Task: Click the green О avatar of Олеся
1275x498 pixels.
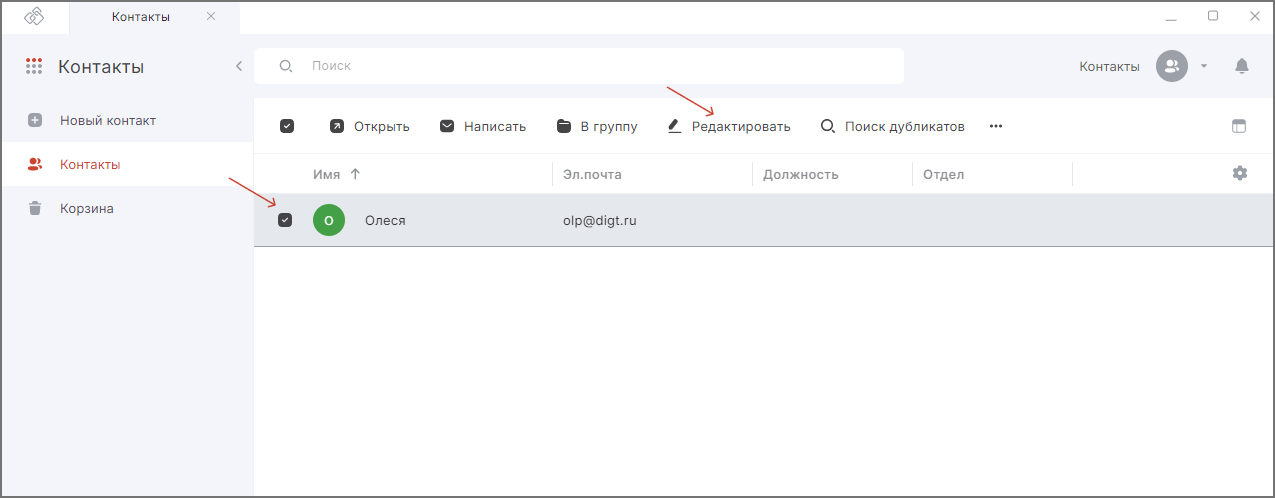Action: click(x=329, y=220)
